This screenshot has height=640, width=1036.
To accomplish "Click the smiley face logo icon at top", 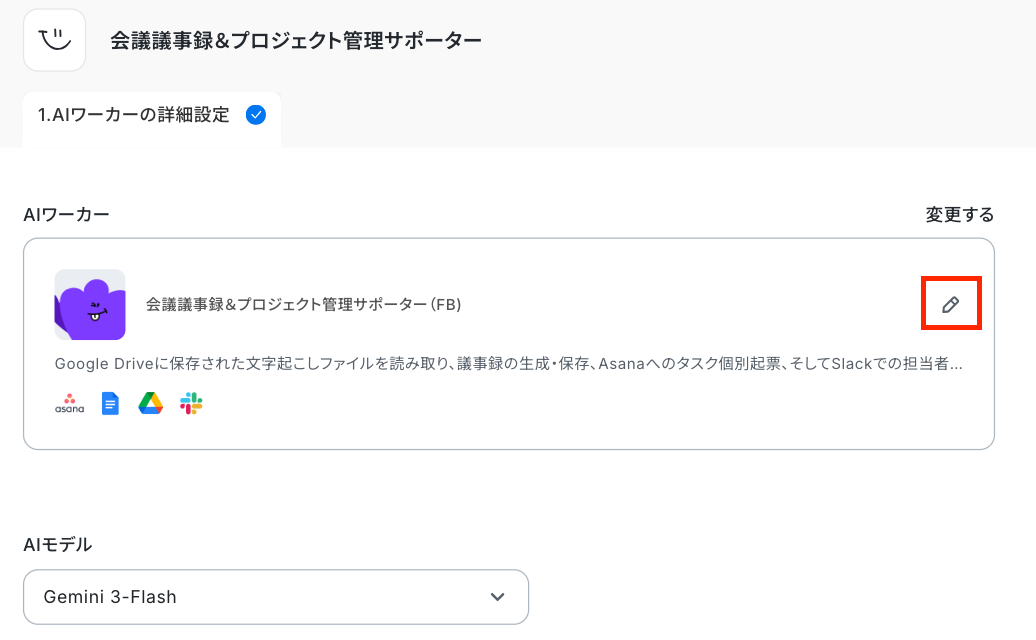I will 55,40.
